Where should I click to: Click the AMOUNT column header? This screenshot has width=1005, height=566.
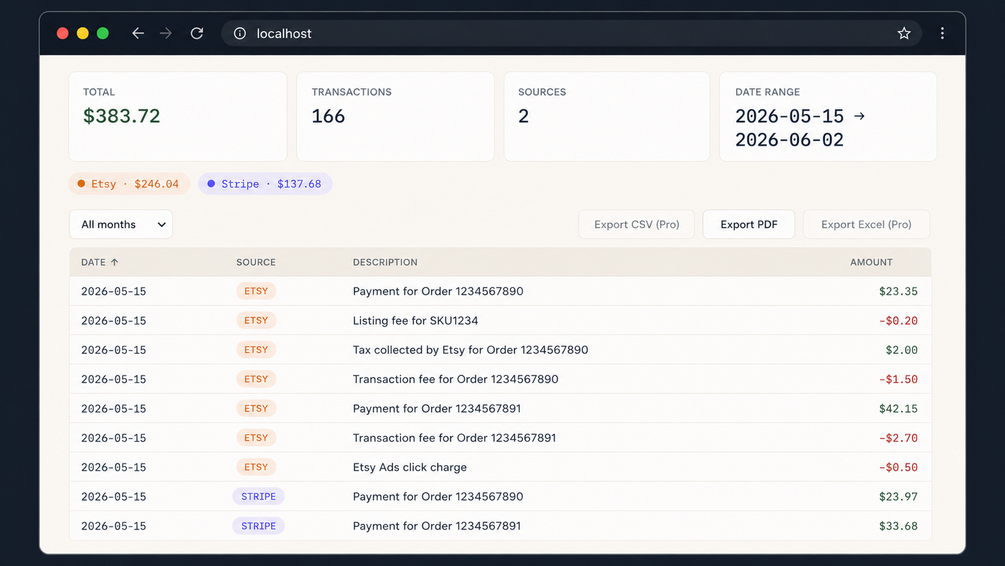[871, 262]
